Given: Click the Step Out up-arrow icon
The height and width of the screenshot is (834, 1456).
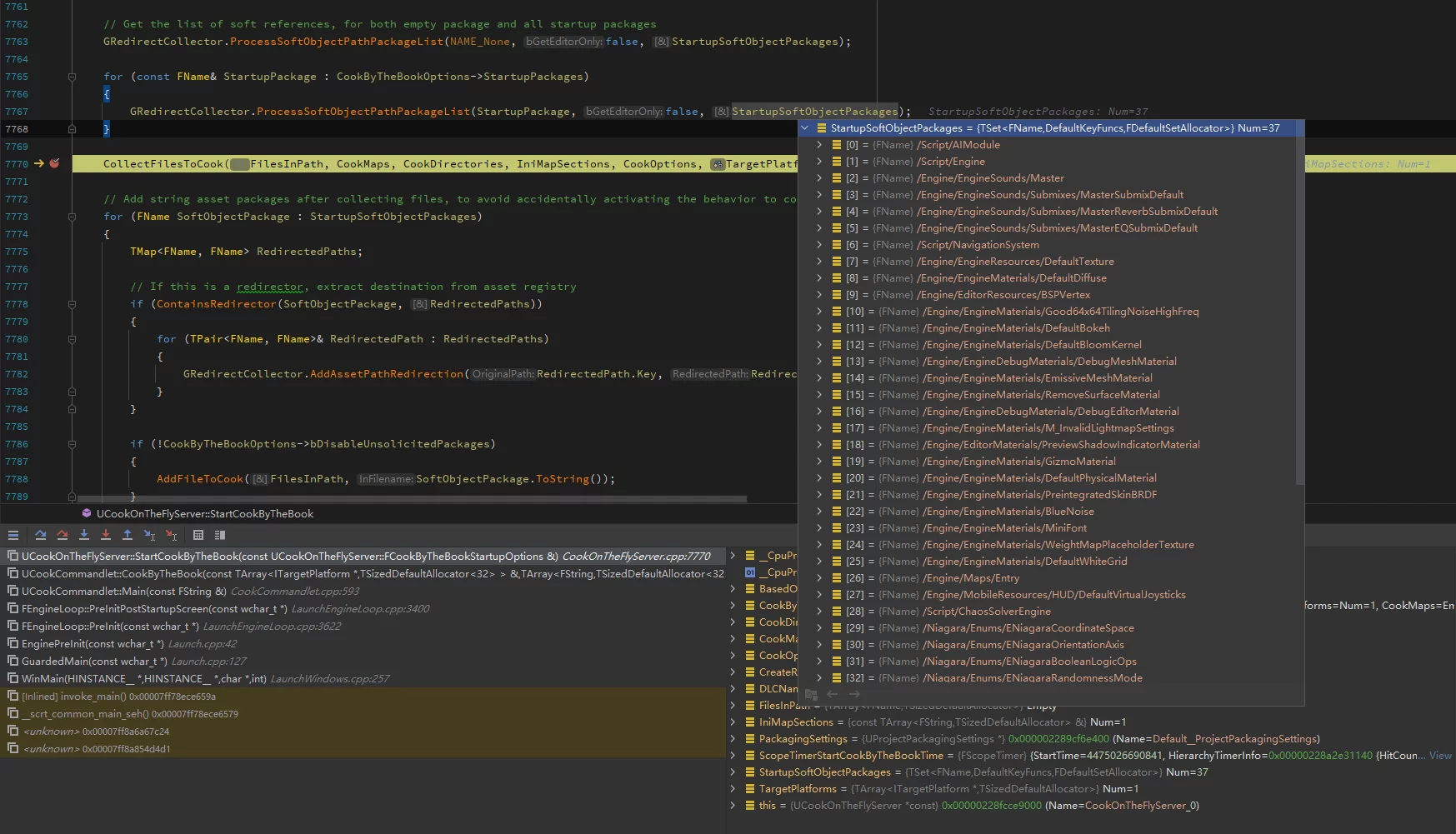Looking at the screenshot, I should coord(128,535).
